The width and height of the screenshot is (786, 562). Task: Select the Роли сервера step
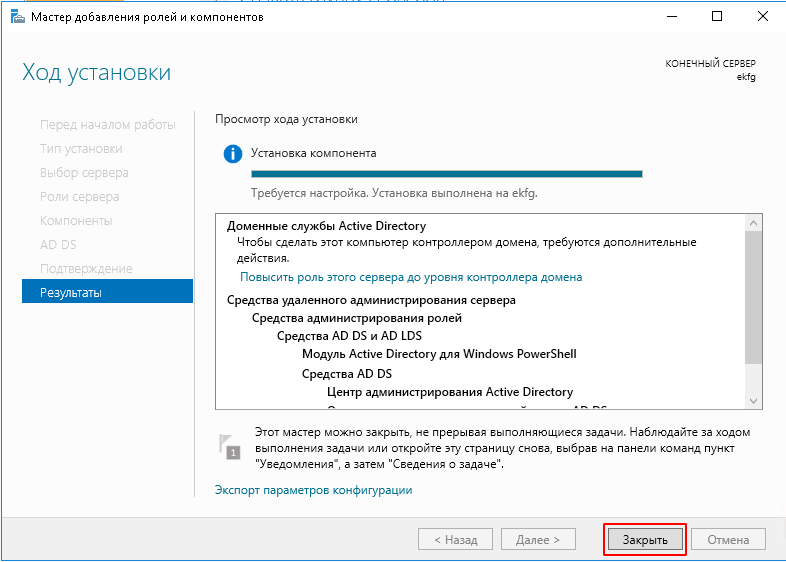point(80,197)
